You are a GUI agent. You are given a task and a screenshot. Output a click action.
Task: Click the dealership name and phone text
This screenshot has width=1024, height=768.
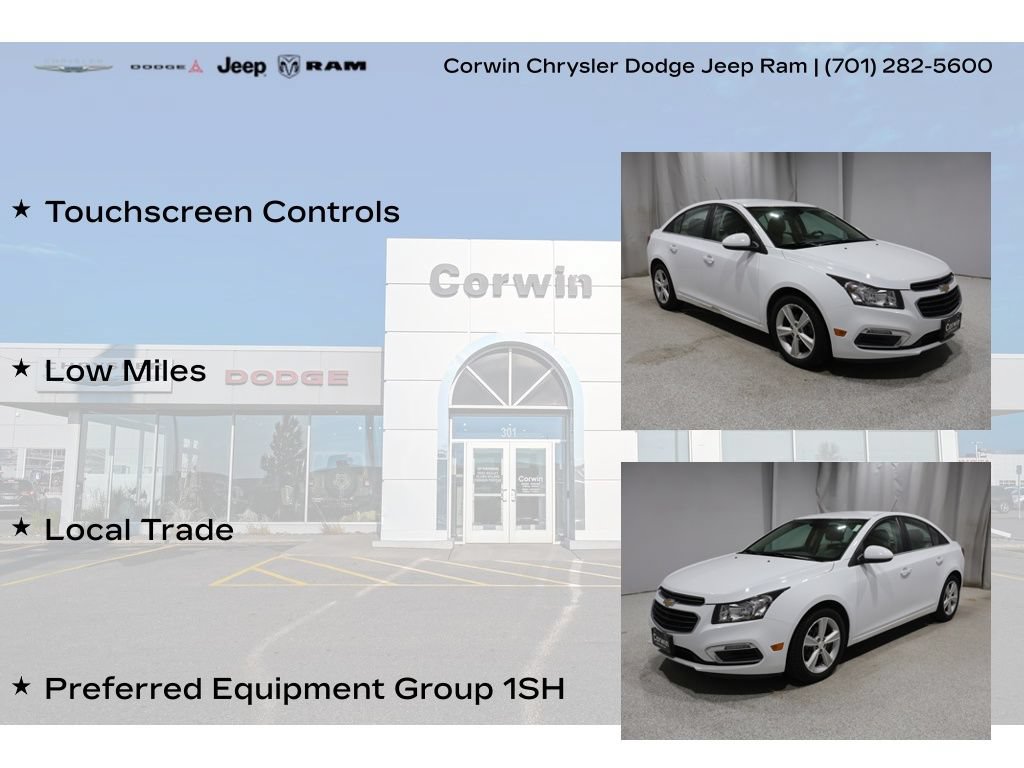pos(718,66)
